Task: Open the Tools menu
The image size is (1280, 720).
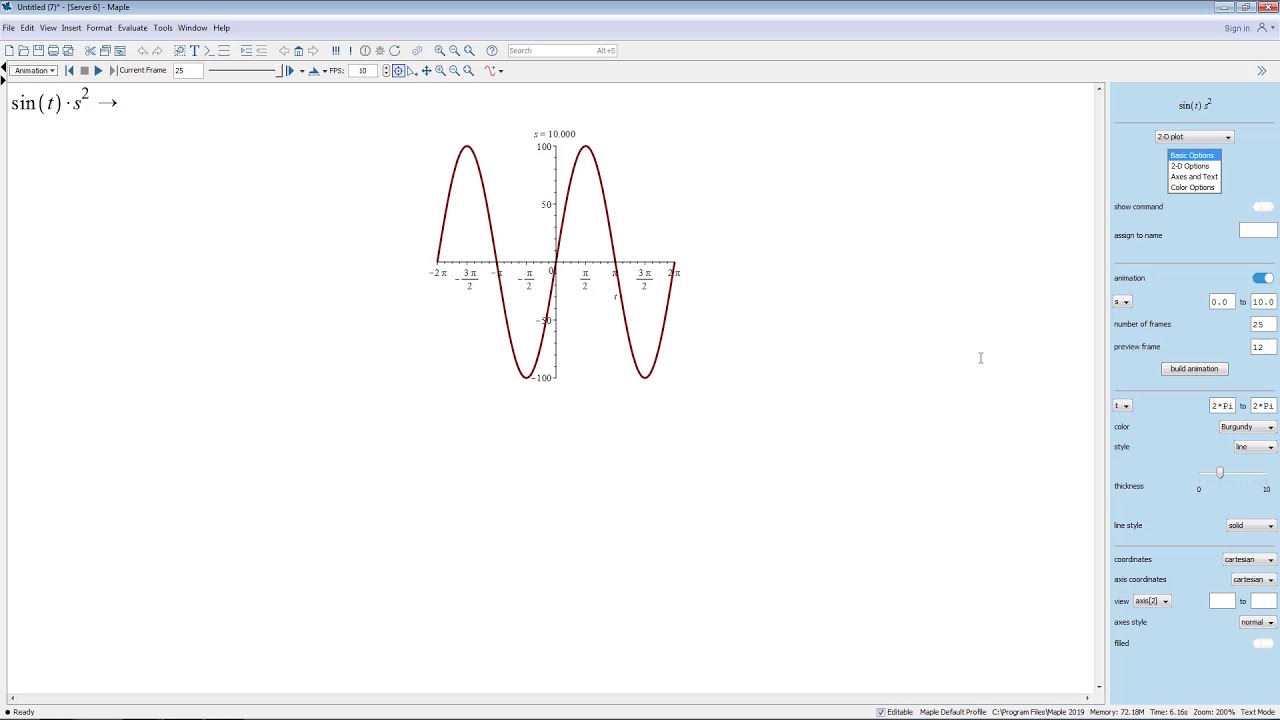Action: [x=163, y=28]
